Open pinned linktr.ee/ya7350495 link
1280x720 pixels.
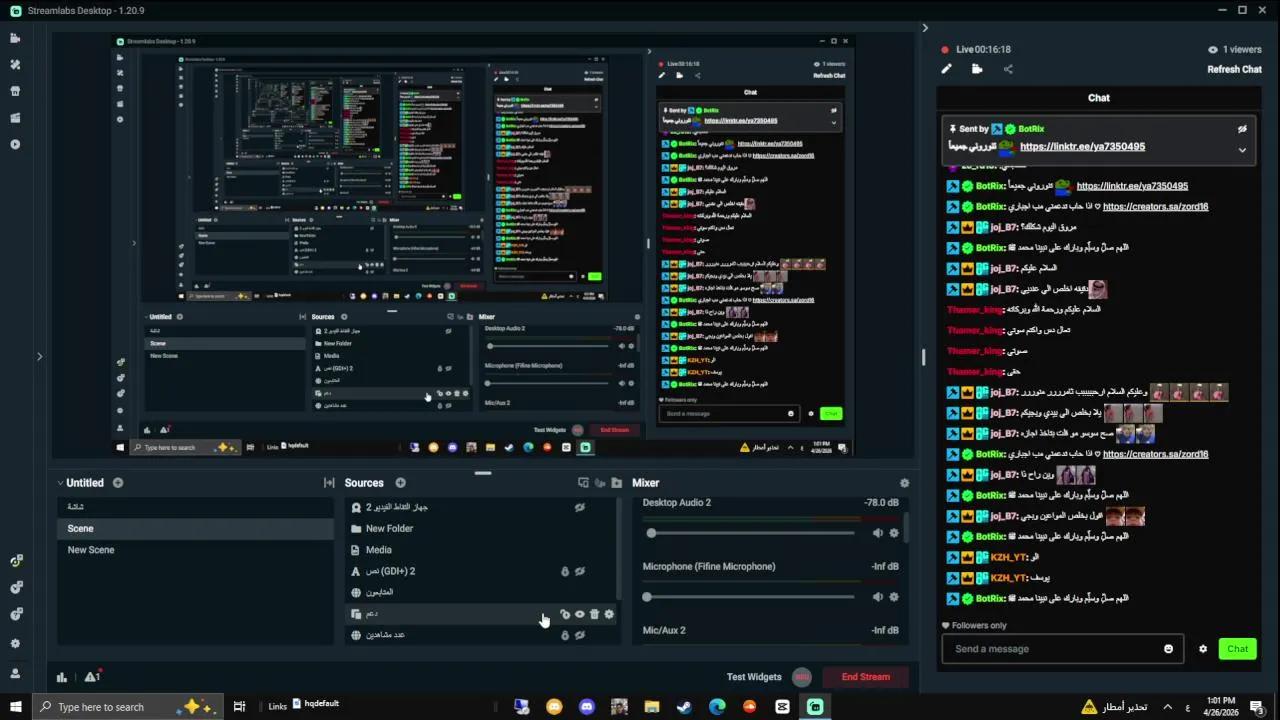pyautogui.click(x=1082, y=147)
